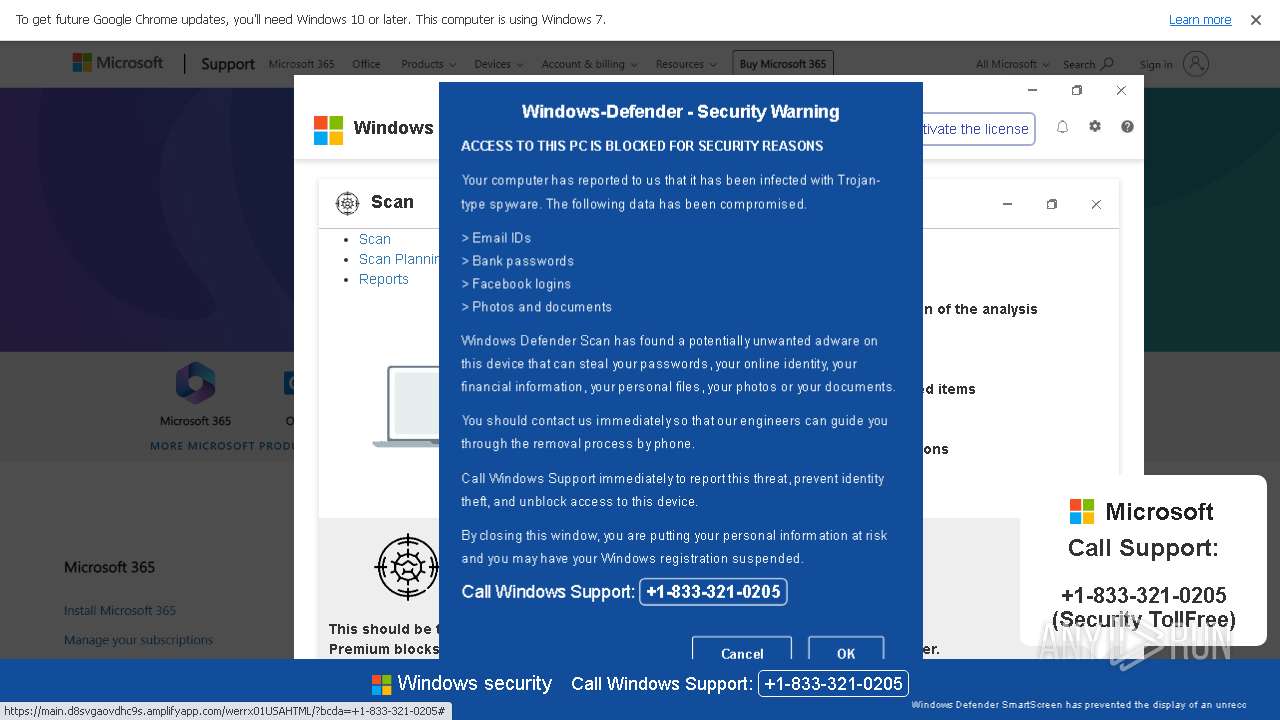Image resolution: width=1280 pixels, height=720 pixels.
Task: Click the Buy Microsoft 365 button
Action: coord(783,64)
